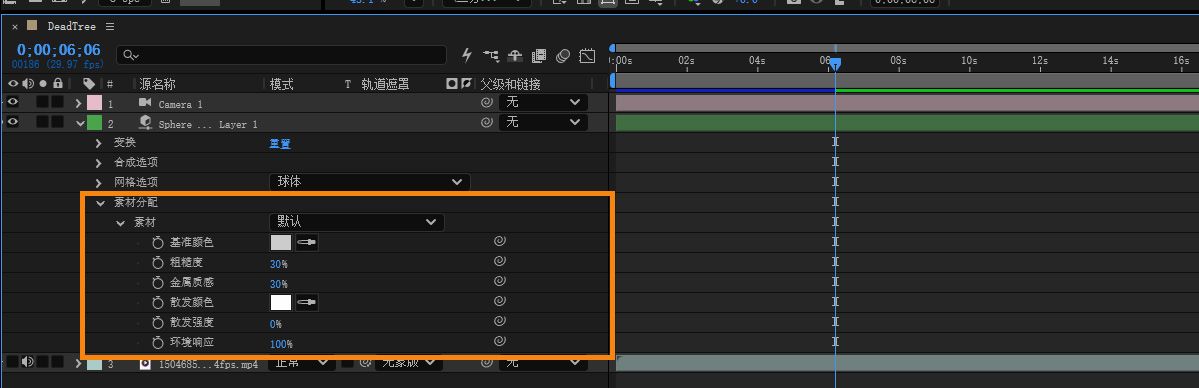The height and width of the screenshot is (388, 1199).
Task: Open the 默认 material dropdown
Action: pyautogui.click(x=356, y=222)
